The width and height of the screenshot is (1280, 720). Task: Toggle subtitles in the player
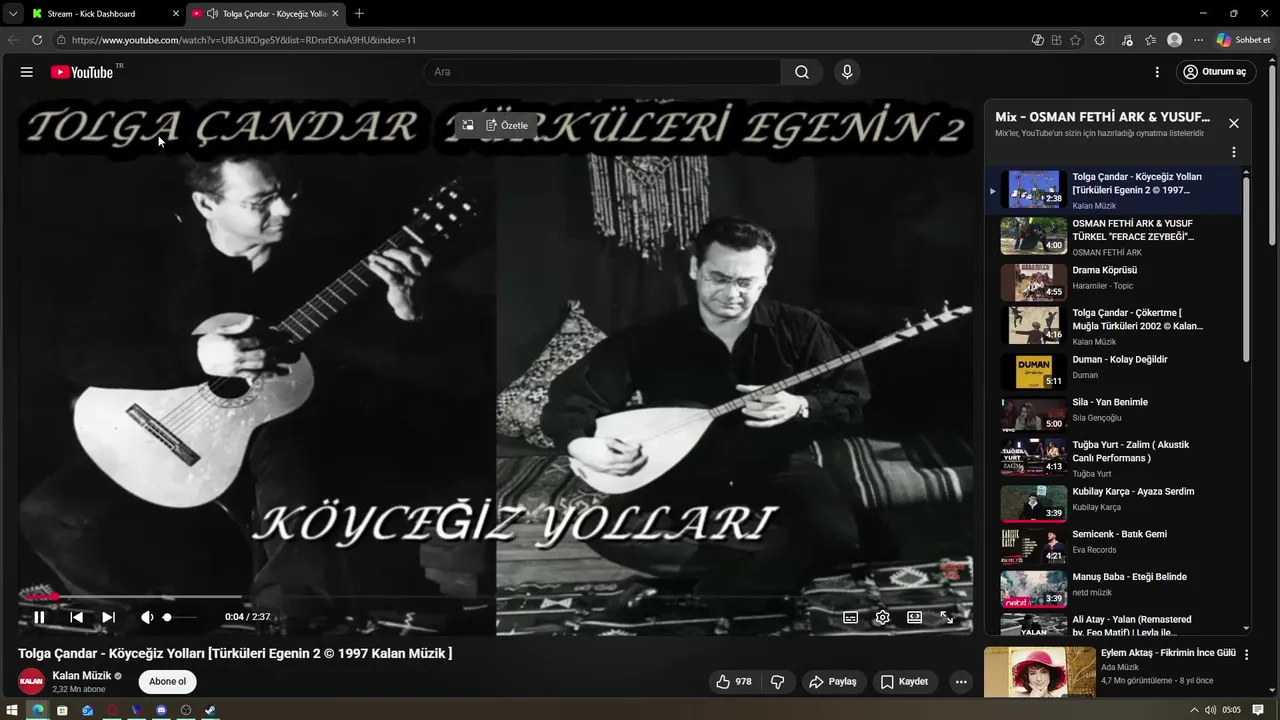tap(851, 617)
